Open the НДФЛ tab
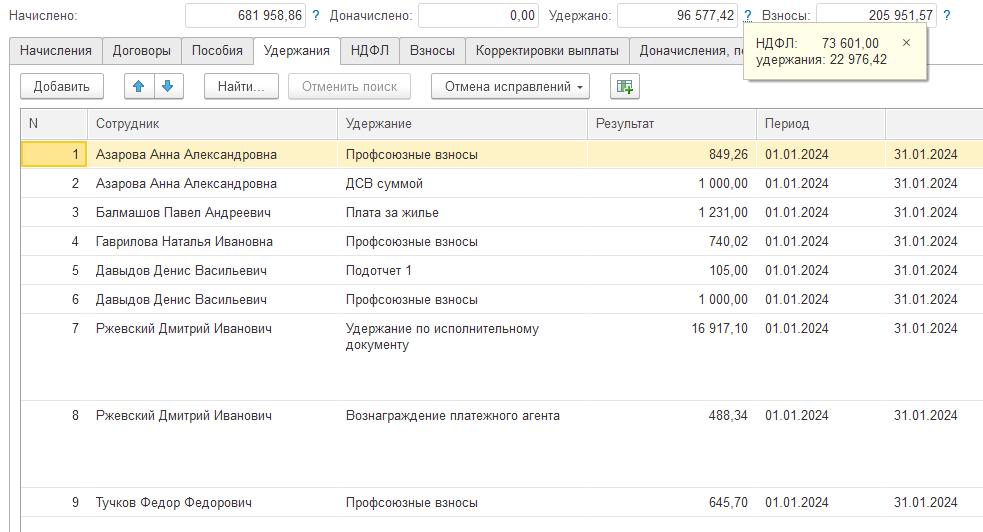 (370, 51)
